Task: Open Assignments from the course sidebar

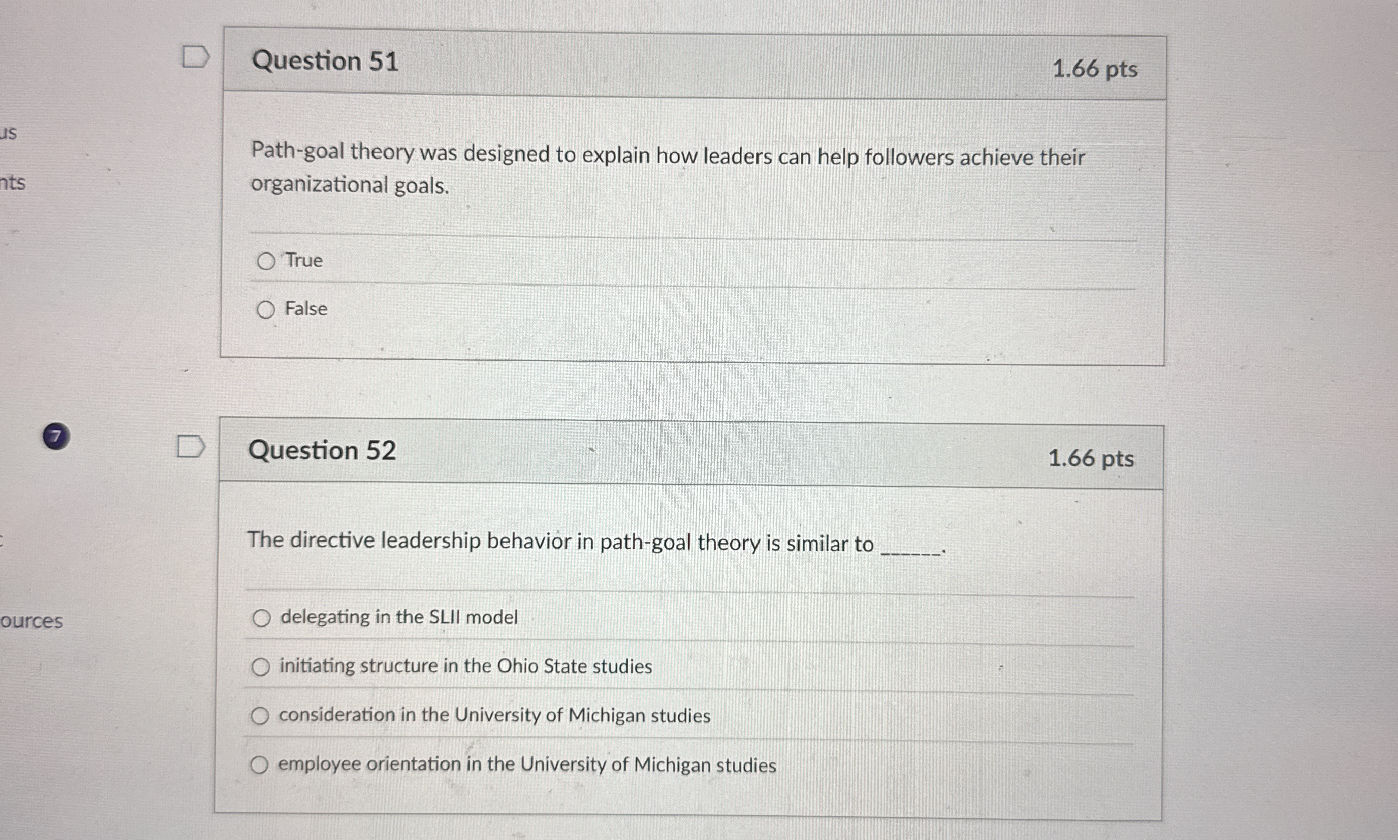Action: [x=12, y=184]
